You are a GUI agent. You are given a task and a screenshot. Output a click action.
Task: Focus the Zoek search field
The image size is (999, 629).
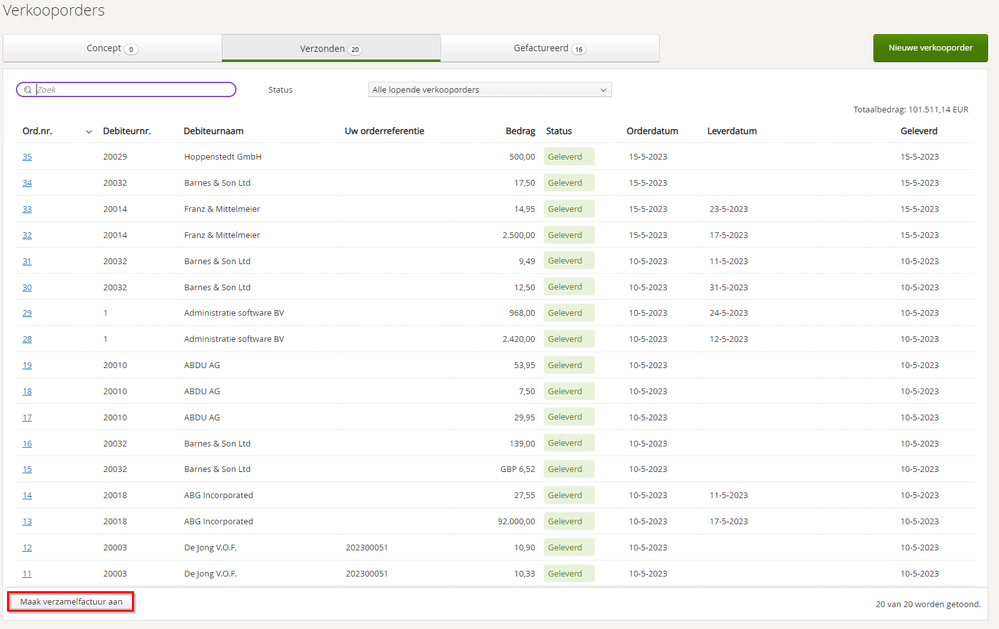(x=135, y=90)
